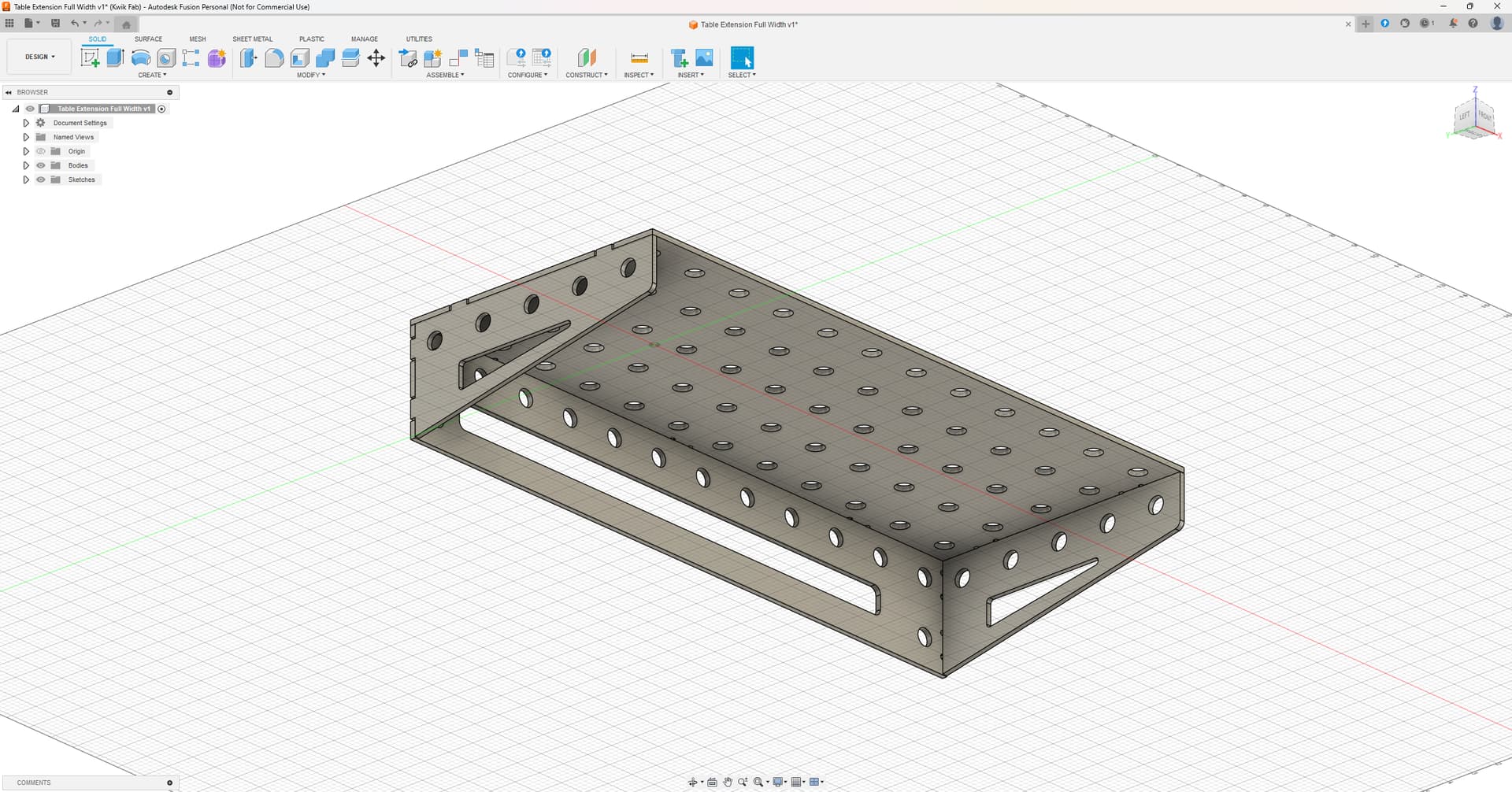Expand Document Settings in browser
1512x792 pixels.
tap(26, 123)
